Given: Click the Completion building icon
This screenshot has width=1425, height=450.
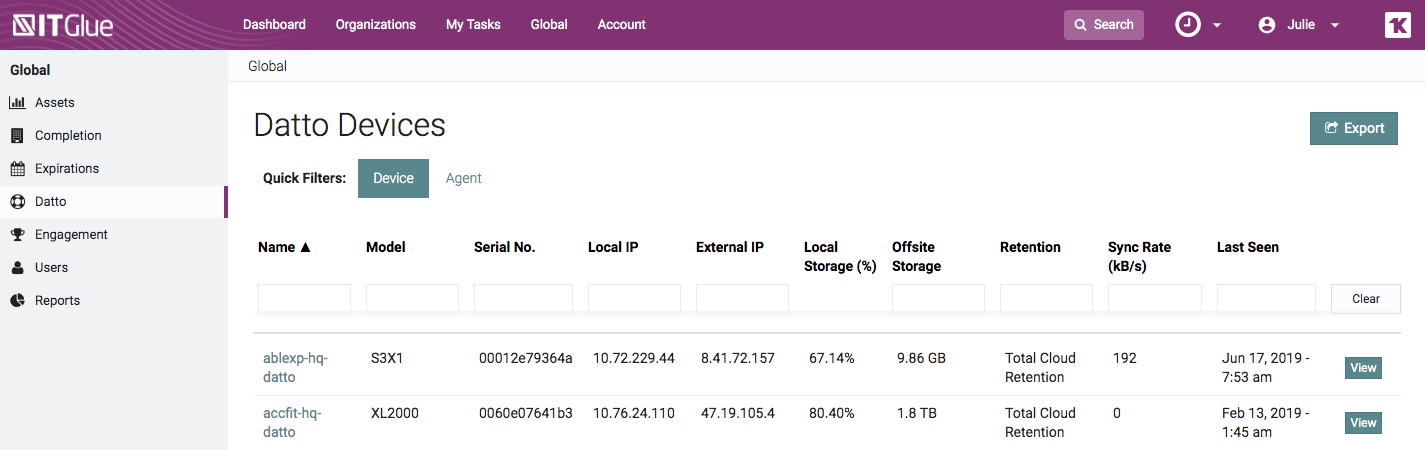Looking at the screenshot, I should [17, 136].
